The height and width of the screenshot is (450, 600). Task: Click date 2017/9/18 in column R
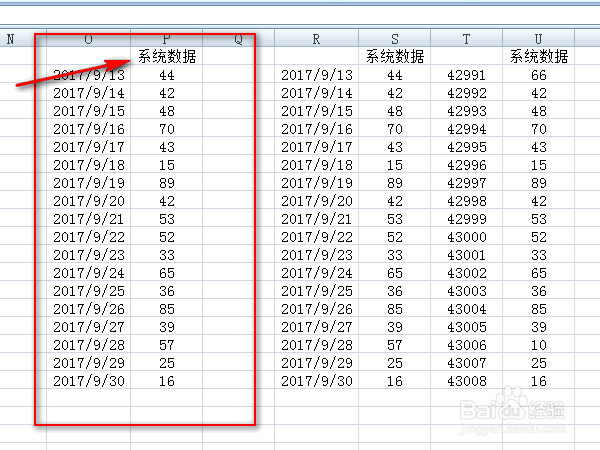click(x=317, y=165)
